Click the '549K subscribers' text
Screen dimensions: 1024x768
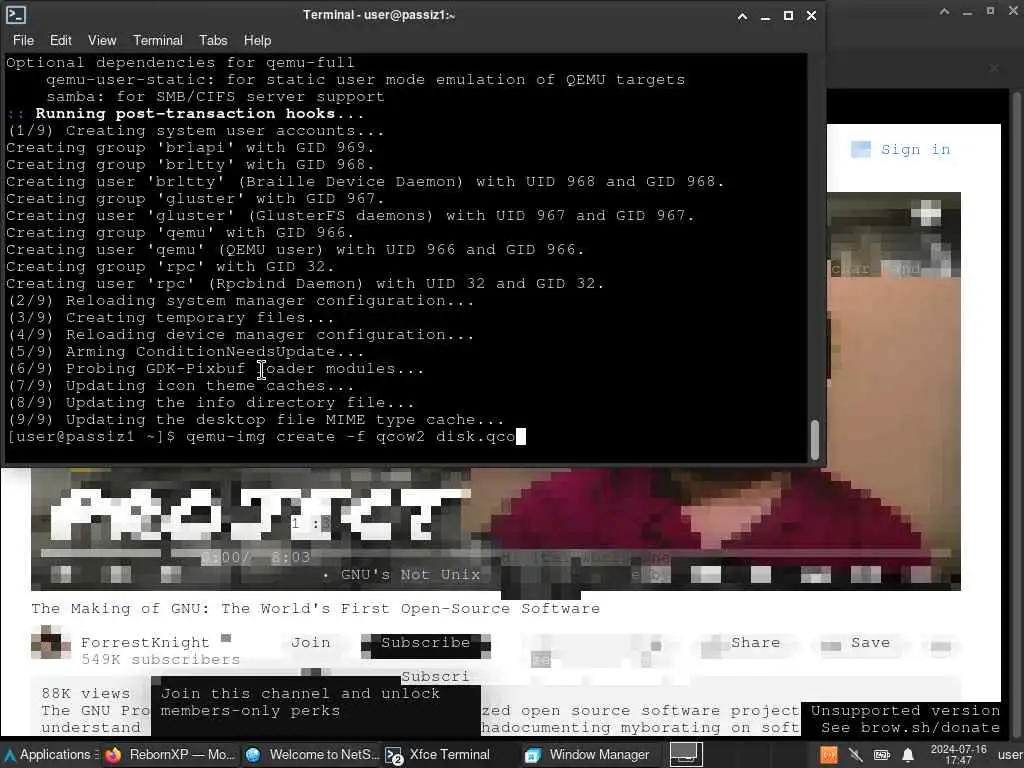click(x=161, y=660)
